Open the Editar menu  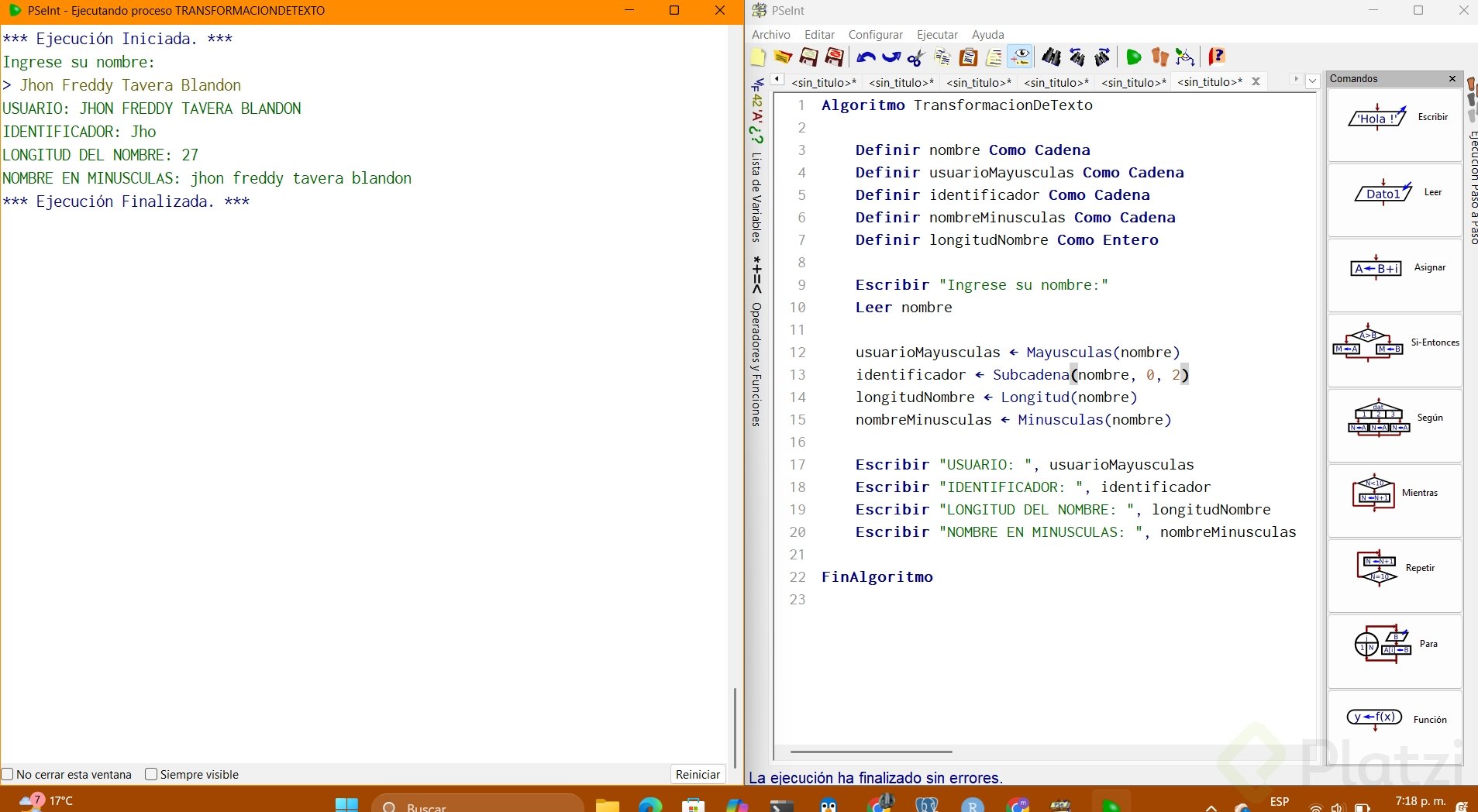819,35
